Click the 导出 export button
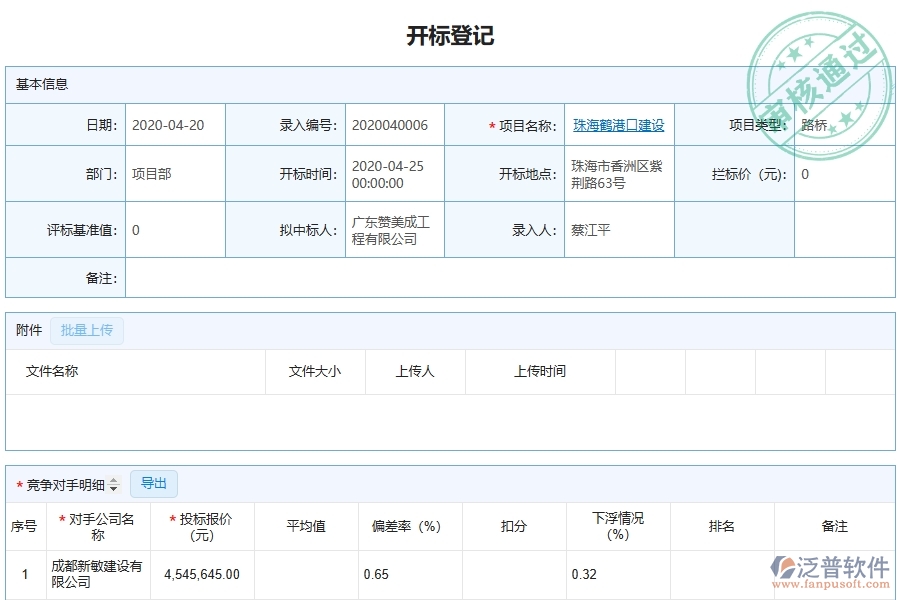Screen dimensions: 900x600 (x=154, y=483)
